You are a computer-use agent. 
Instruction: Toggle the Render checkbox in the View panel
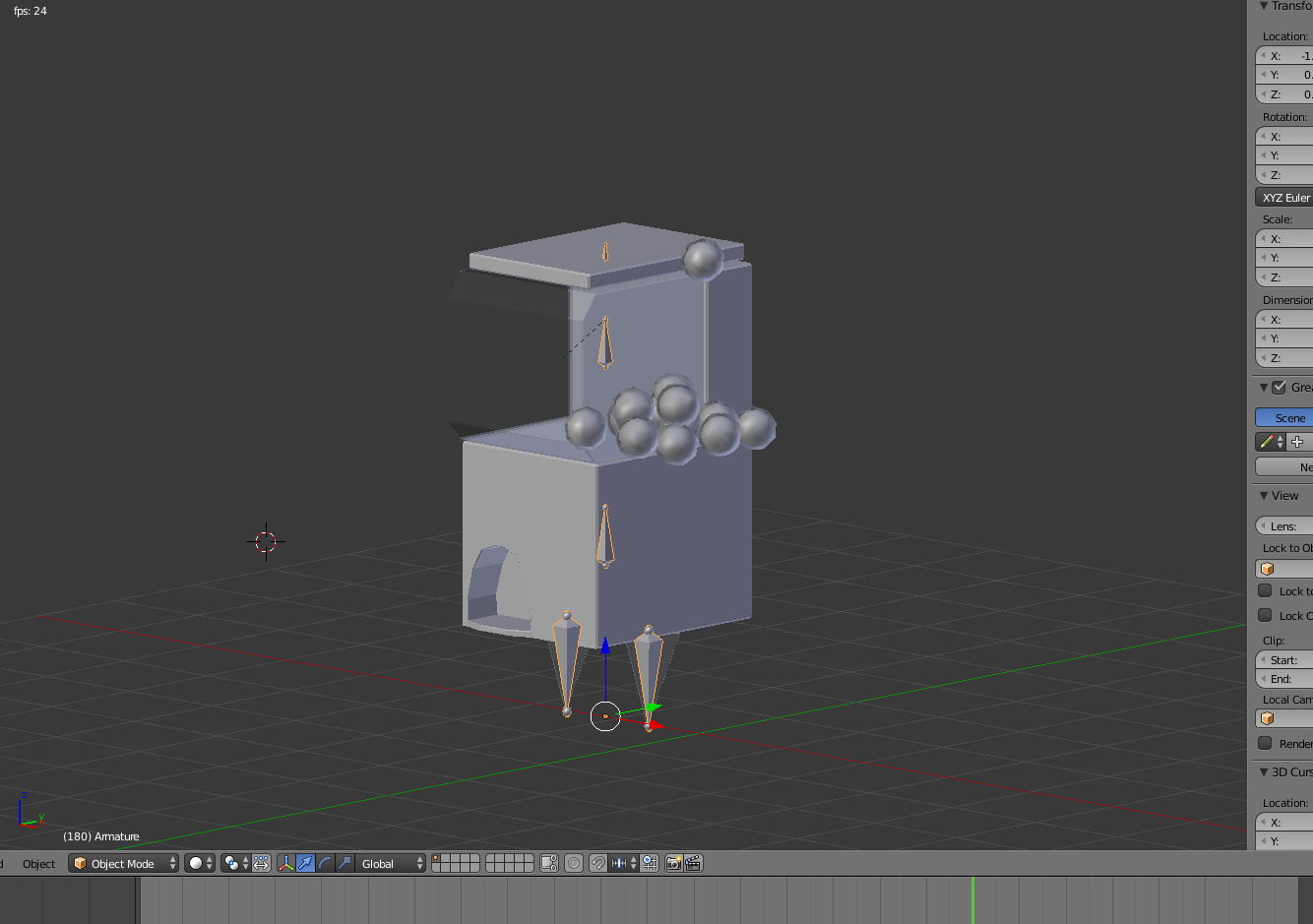pyautogui.click(x=1267, y=744)
